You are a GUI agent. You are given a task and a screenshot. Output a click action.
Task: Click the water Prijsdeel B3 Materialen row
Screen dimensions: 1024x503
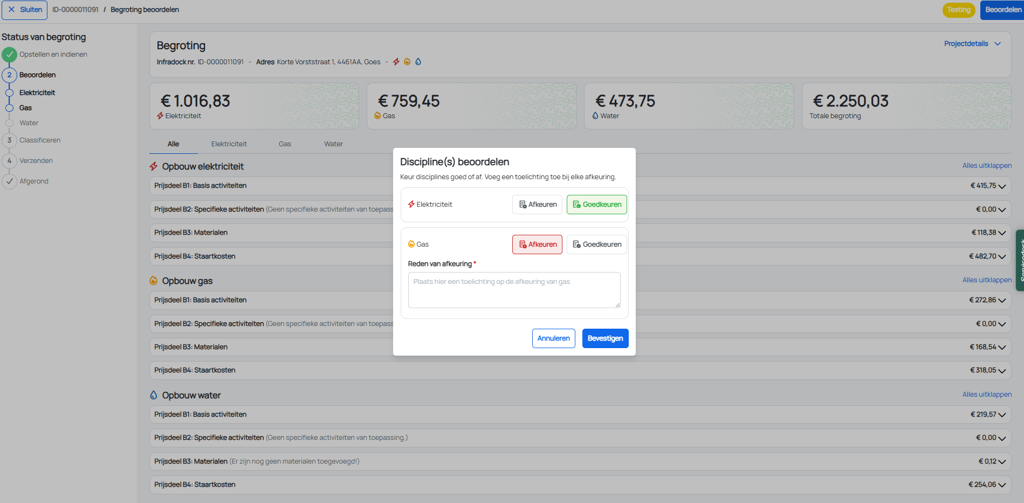(x=581, y=461)
